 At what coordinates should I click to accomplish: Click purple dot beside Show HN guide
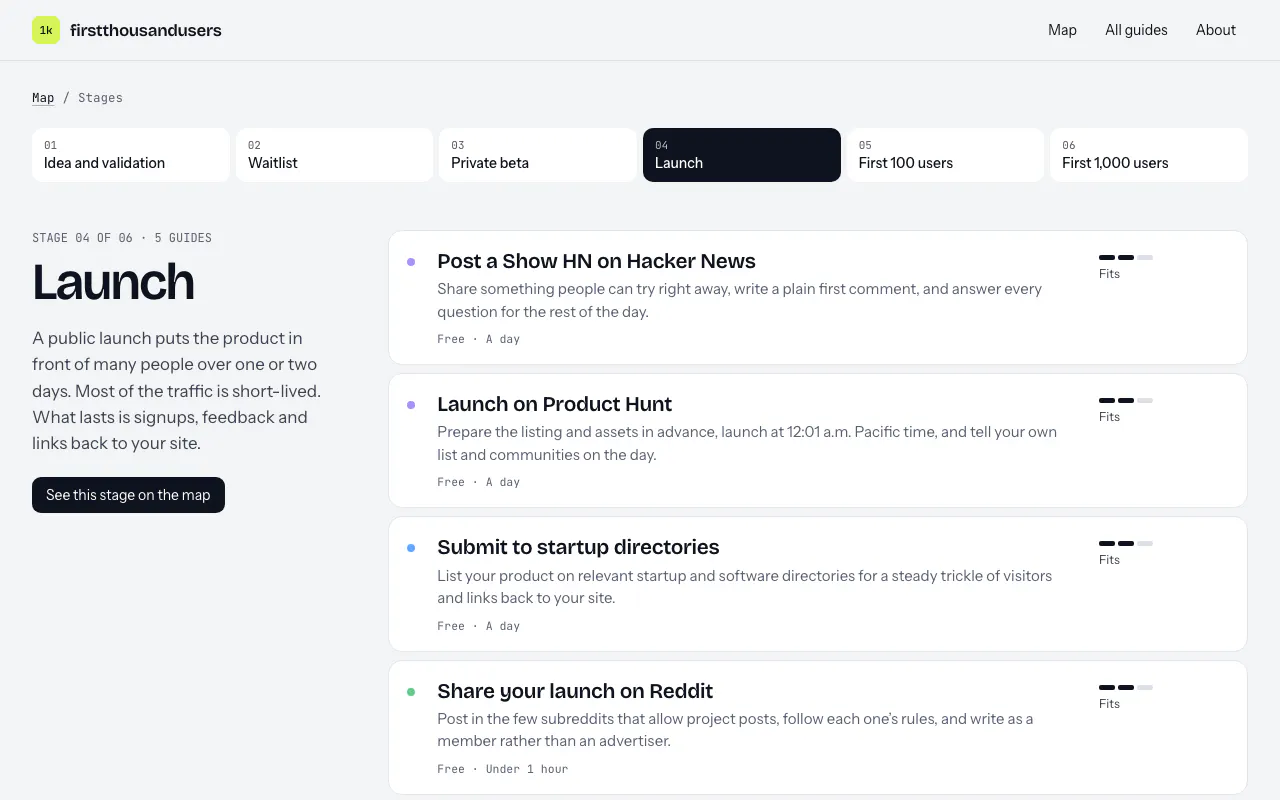411,262
